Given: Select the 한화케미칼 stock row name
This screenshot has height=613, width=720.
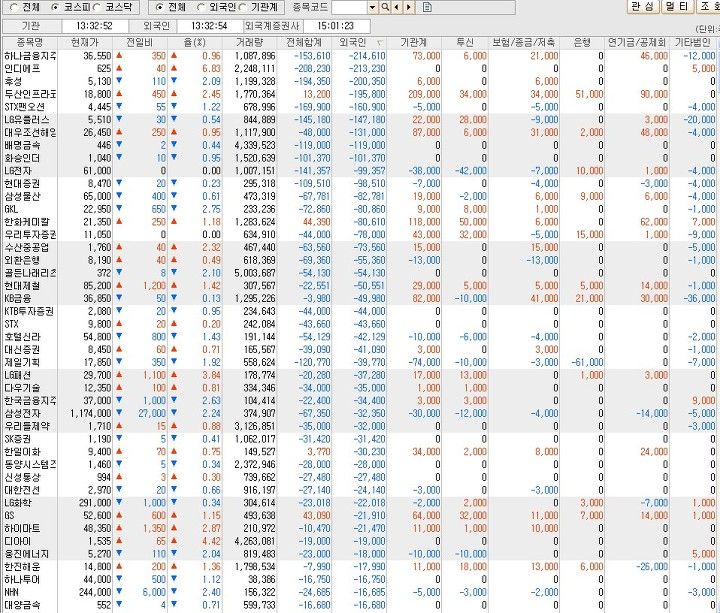Looking at the screenshot, I should coord(26,222).
